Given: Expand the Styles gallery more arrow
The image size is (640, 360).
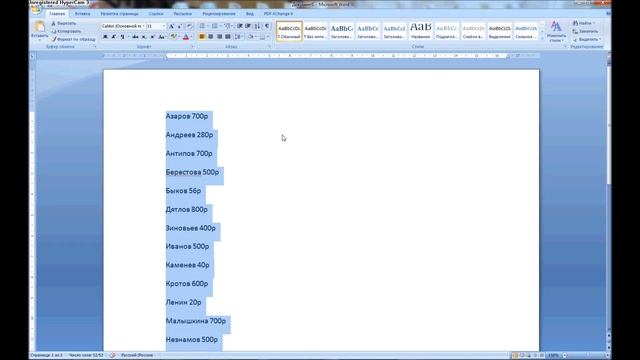Looking at the screenshot, I should click(542, 38).
